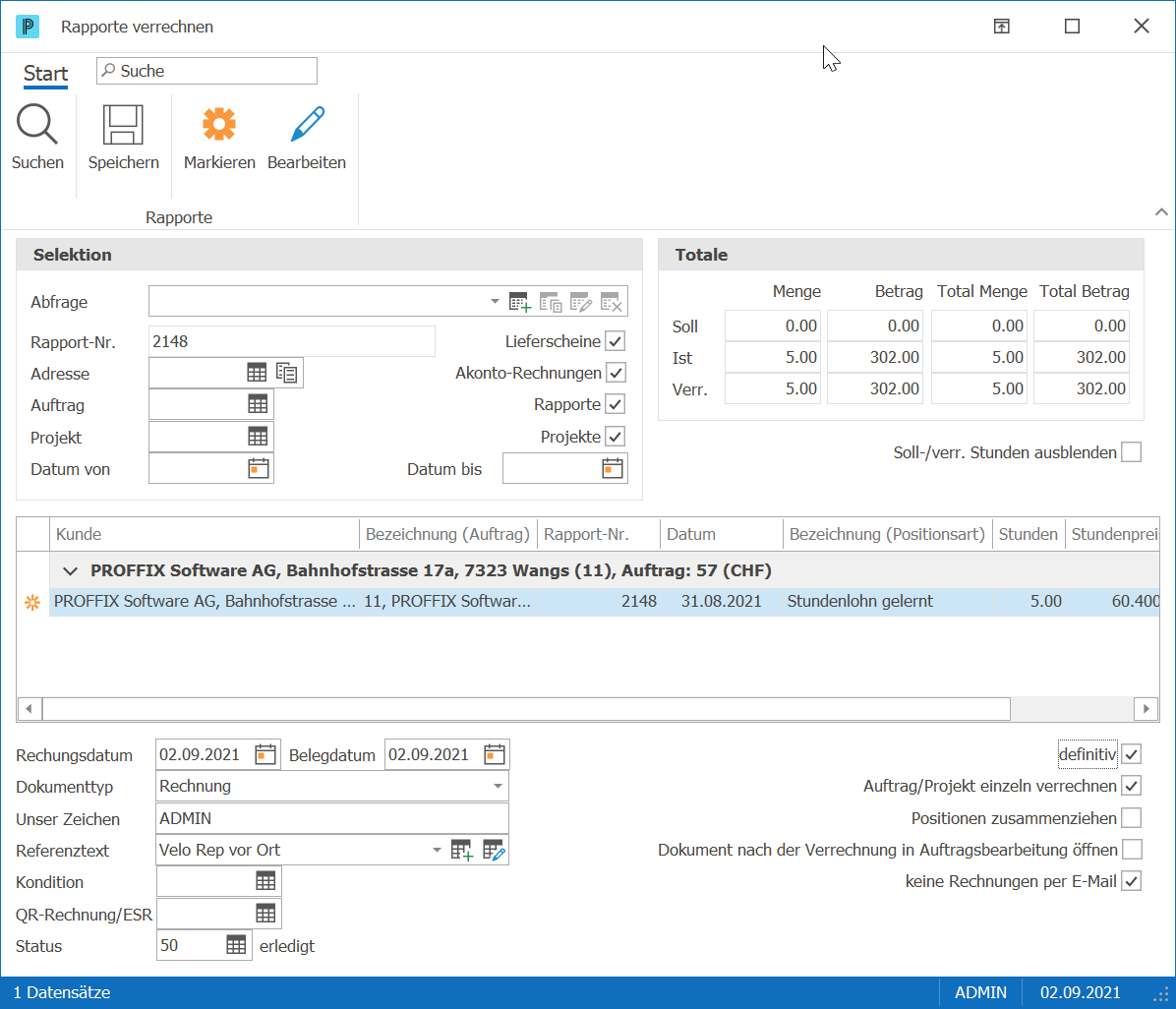Image resolution: width=1176 pixels, height=1009 pixels.
Task: Uncheck the Rapporte checkbox in Selektion
Action: 616,404
